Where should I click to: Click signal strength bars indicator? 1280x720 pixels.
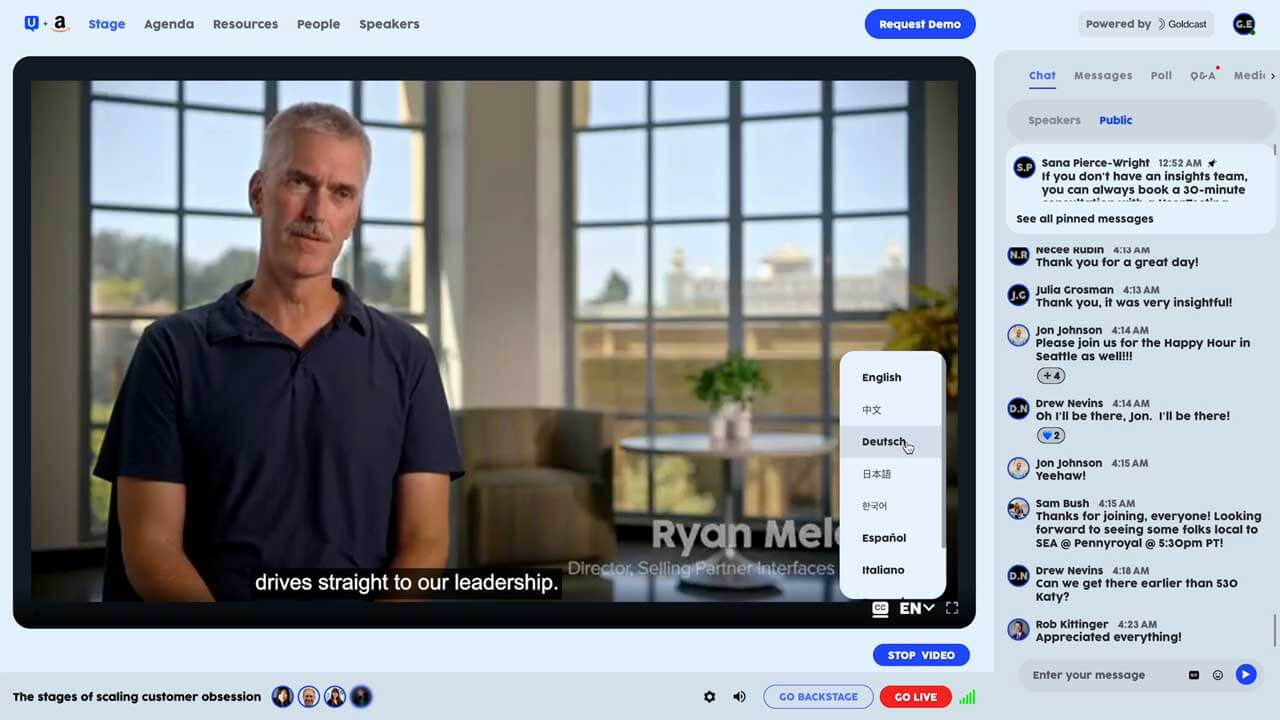coord(967,697)
